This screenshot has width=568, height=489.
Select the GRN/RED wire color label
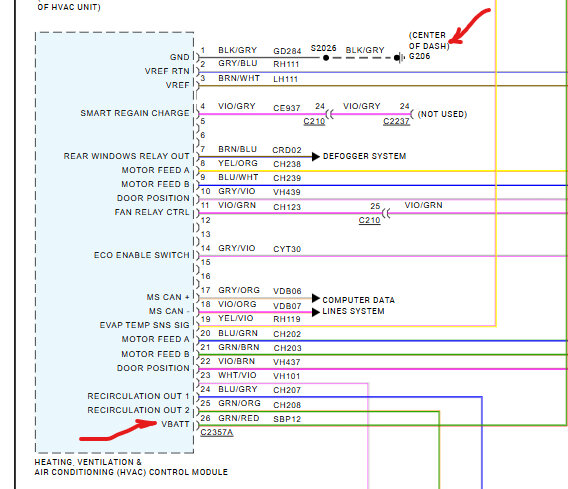pyautogui.click(x=239, y=418)
